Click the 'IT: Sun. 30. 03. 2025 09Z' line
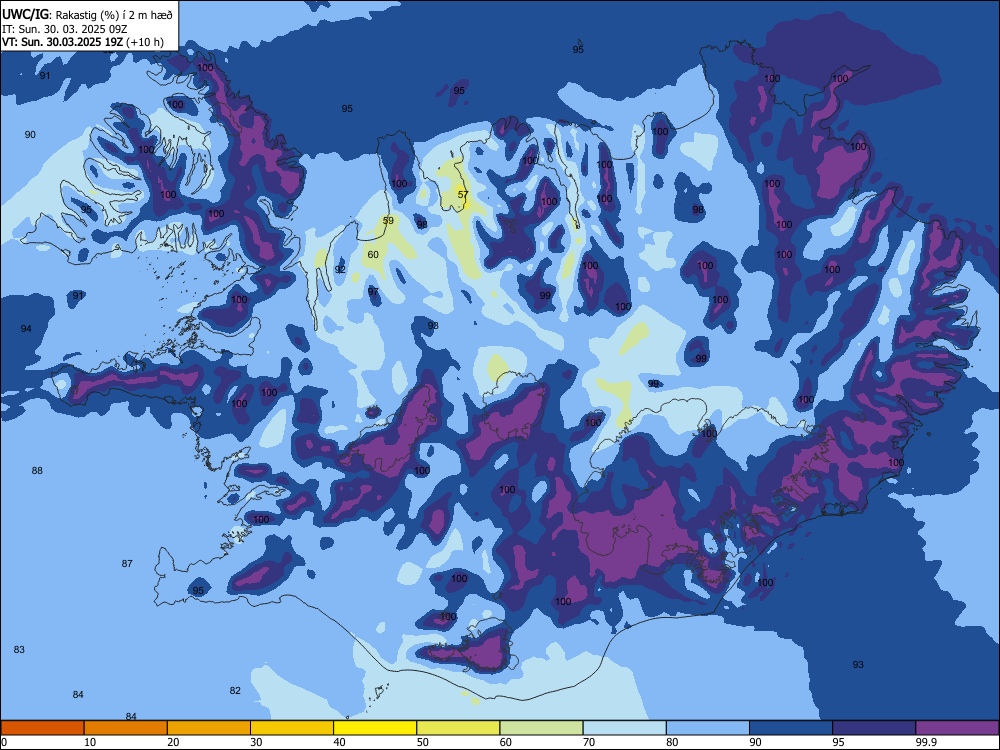 pos(62,29)
